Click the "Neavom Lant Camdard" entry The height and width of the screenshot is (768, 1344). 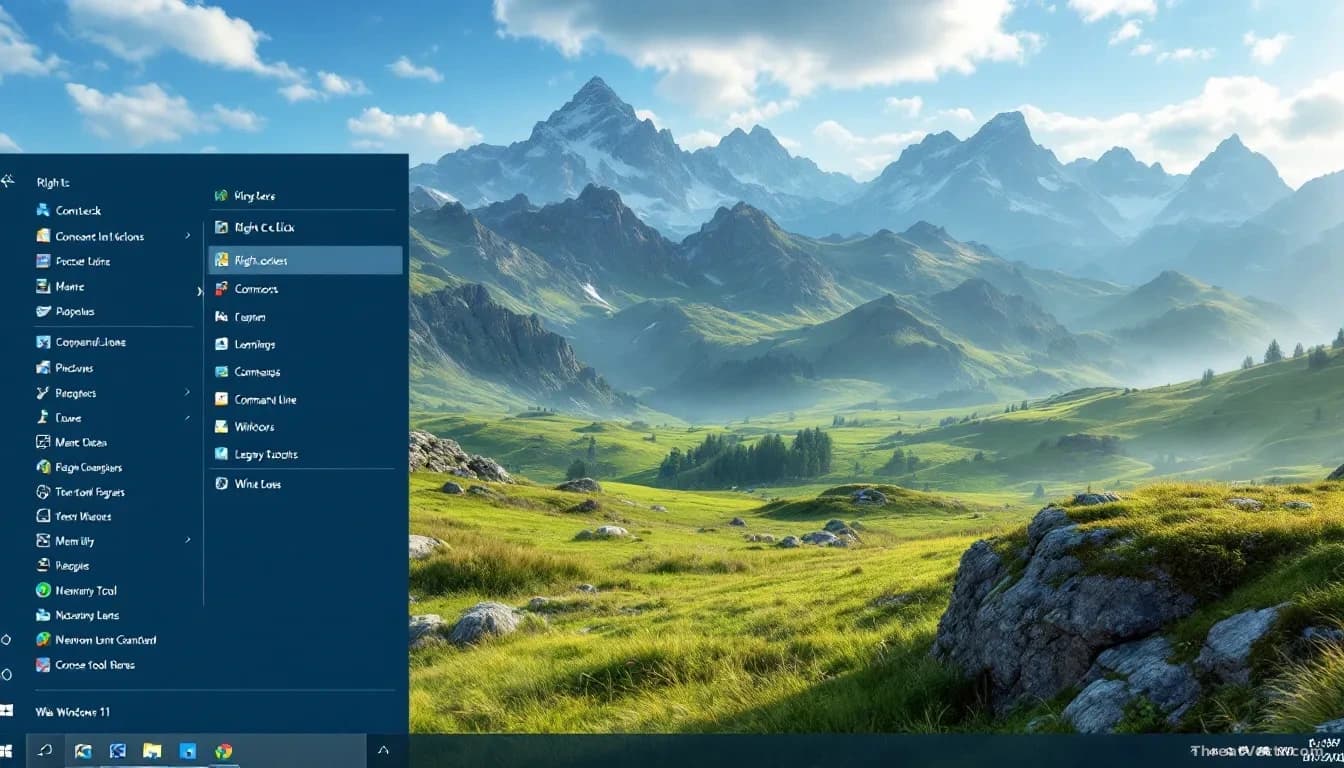[106, 640]
